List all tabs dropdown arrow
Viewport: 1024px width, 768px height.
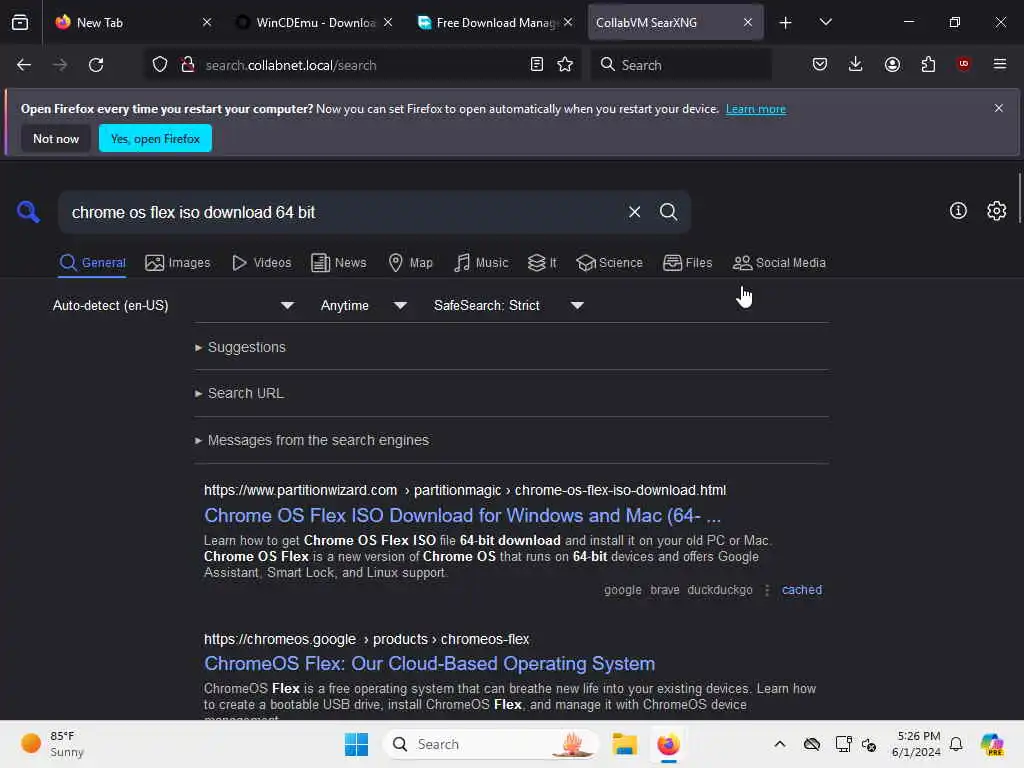825,22
